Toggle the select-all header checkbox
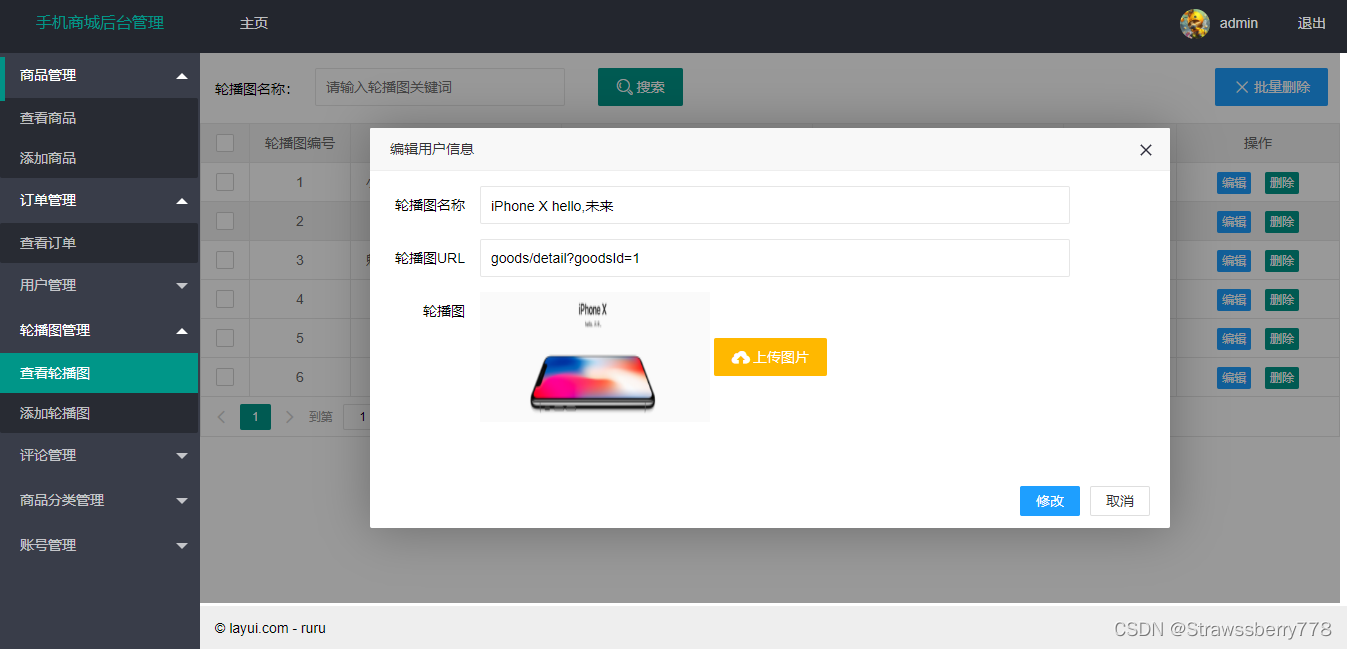Screen dimensions: 1347x649 (x=225, y=143)
